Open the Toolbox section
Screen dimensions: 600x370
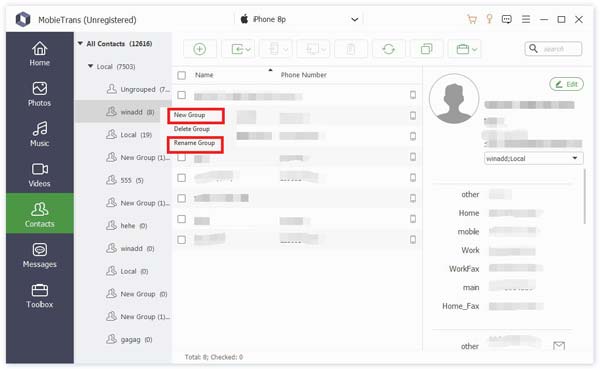39,296
